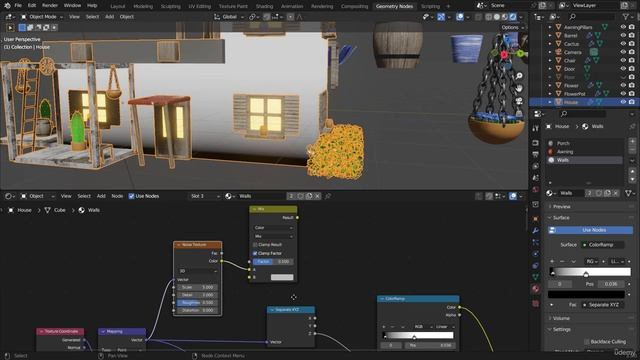The width and height of the screenshot is (640, 360).
Task: Adjust Noise Texture Roughness slider
Action: [198, 303]
